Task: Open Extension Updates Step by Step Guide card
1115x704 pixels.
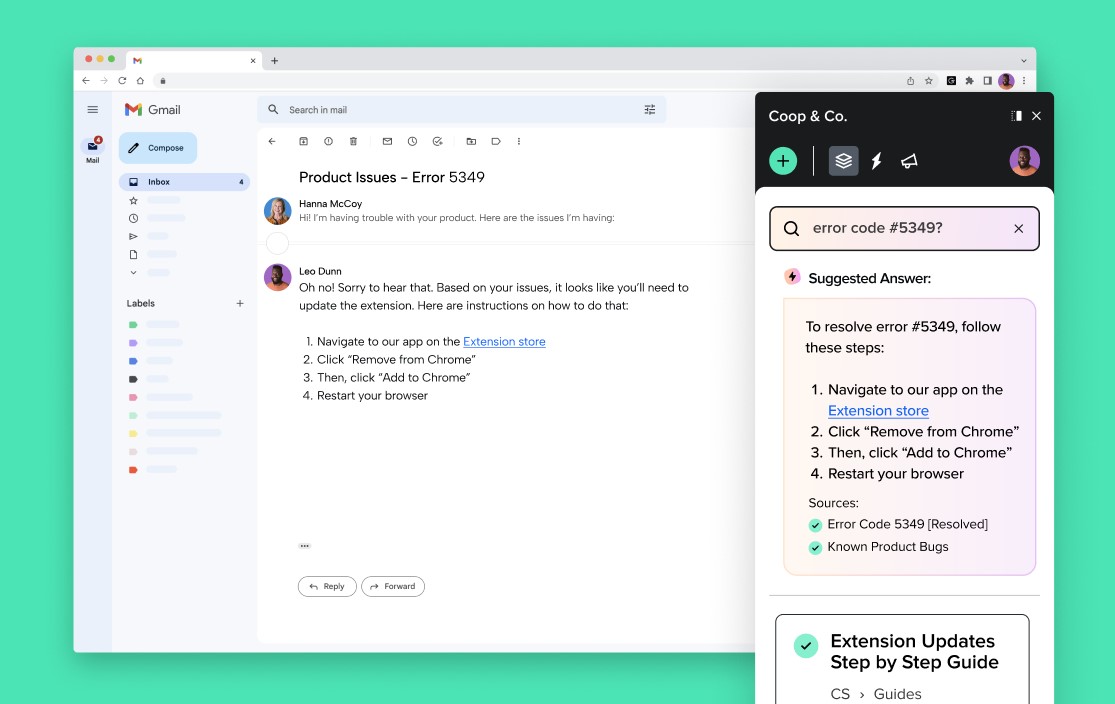Action: (x=902, y=659)
